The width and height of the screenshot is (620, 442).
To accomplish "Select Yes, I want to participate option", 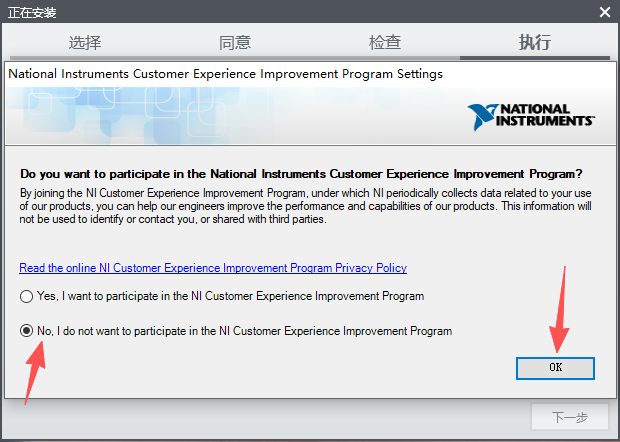I will 26,297.
